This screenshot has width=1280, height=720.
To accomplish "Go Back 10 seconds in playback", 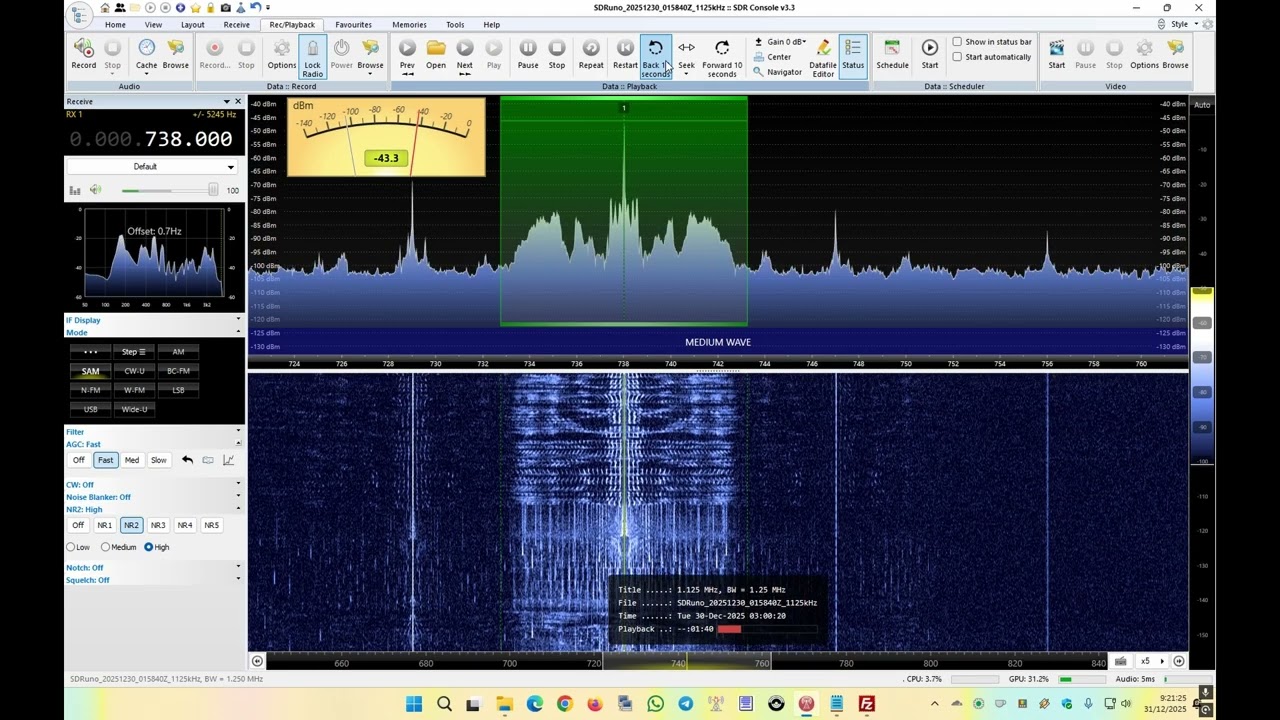I will coord(655,58).
